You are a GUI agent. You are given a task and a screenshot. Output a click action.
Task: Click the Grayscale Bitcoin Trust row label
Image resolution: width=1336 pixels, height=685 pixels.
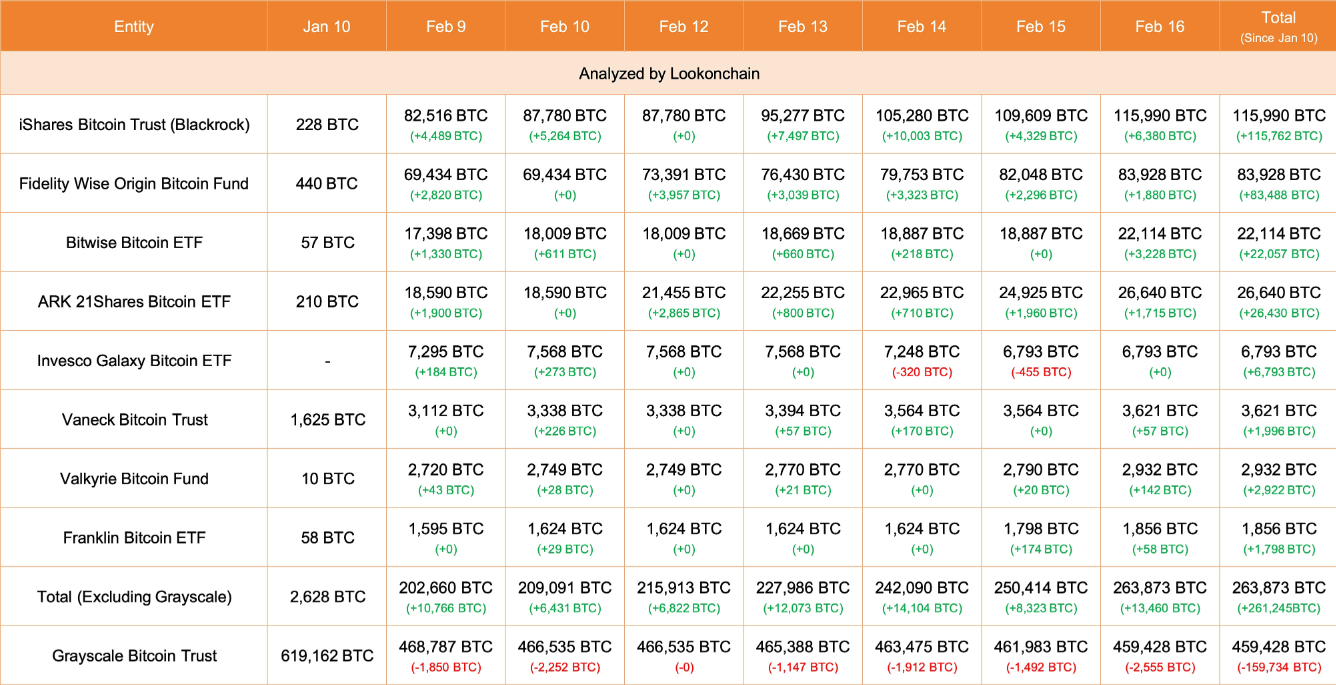pyautogui.click(x=134, y=656)
